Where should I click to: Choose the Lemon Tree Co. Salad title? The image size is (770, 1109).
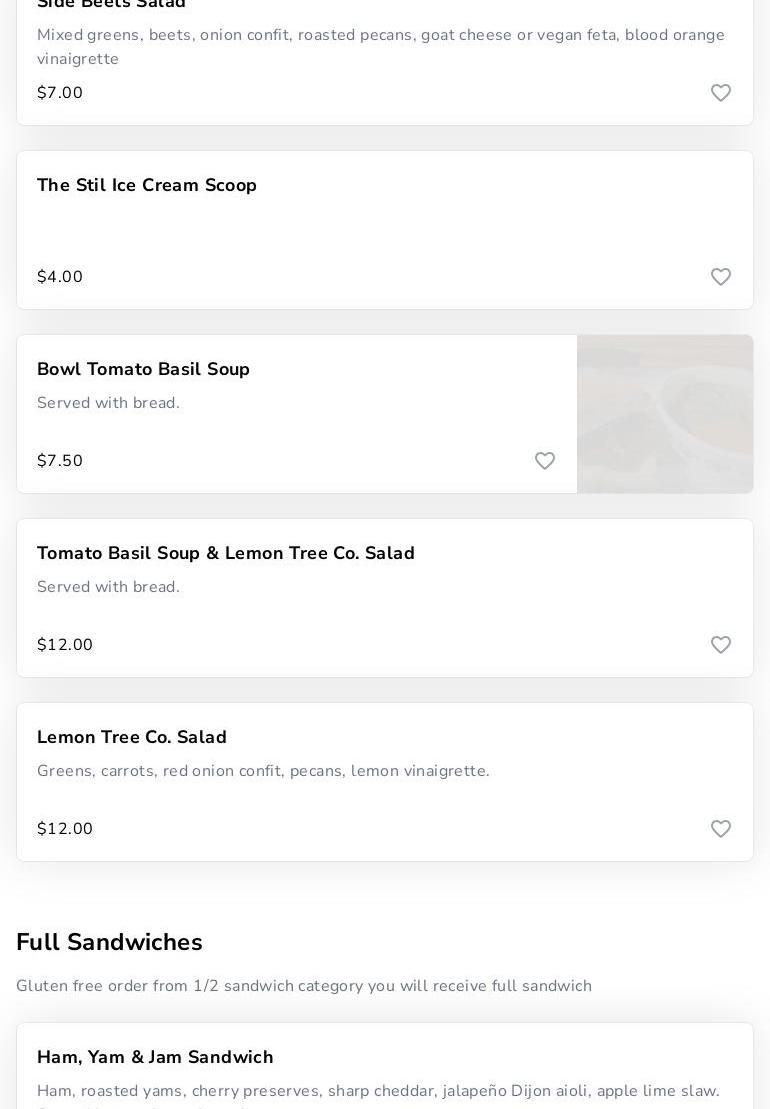pos(132,738)
